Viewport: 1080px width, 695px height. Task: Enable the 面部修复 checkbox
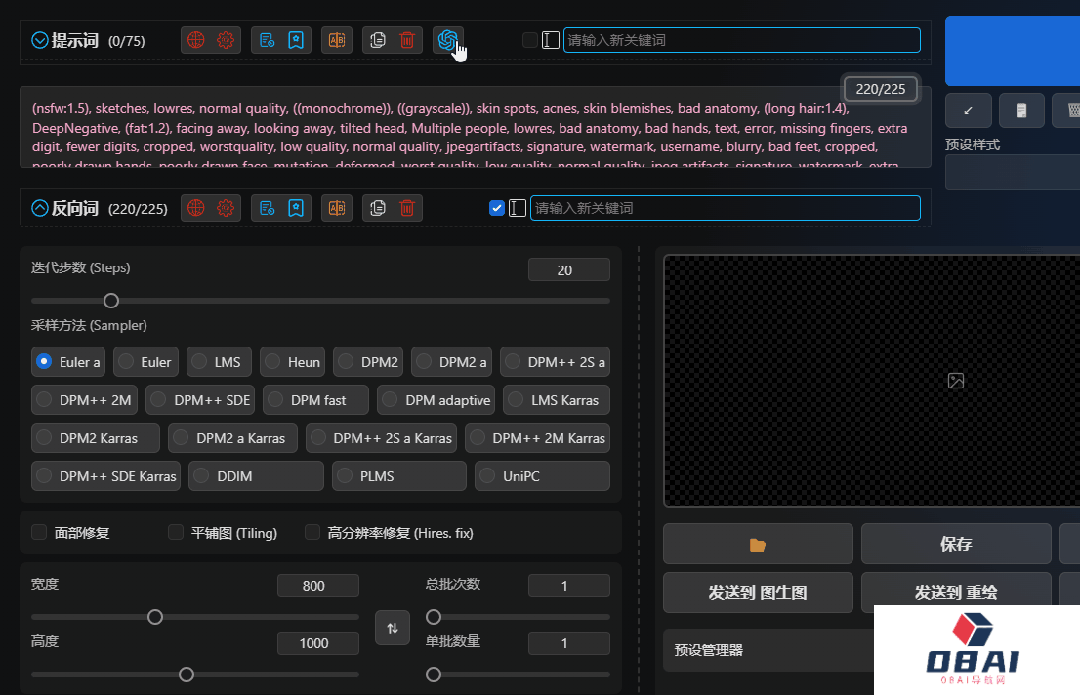coord(40,533)
